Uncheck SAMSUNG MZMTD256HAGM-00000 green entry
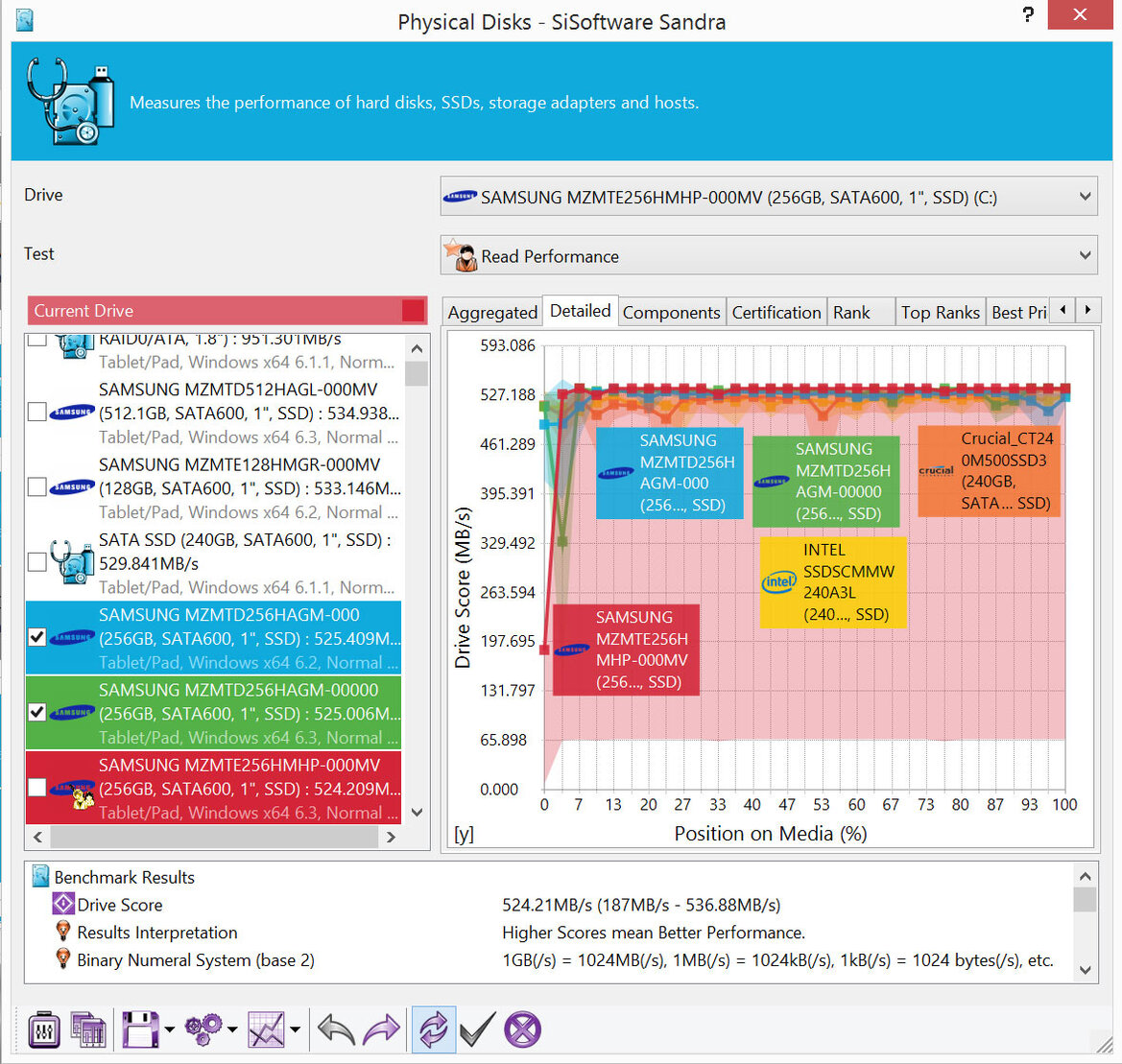The height and width of the screenshot is (1064, 1122). 36,712
